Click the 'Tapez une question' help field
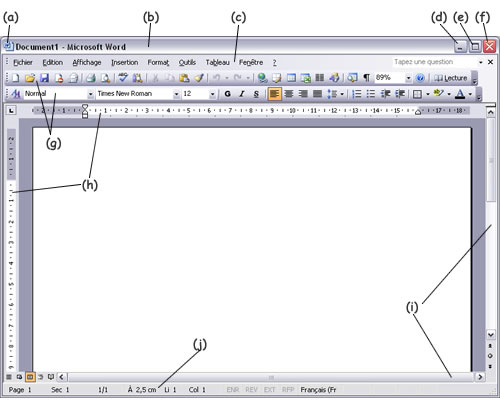Image resolution: width=500 pixels, height=400 pixels. tap(435, 62)
